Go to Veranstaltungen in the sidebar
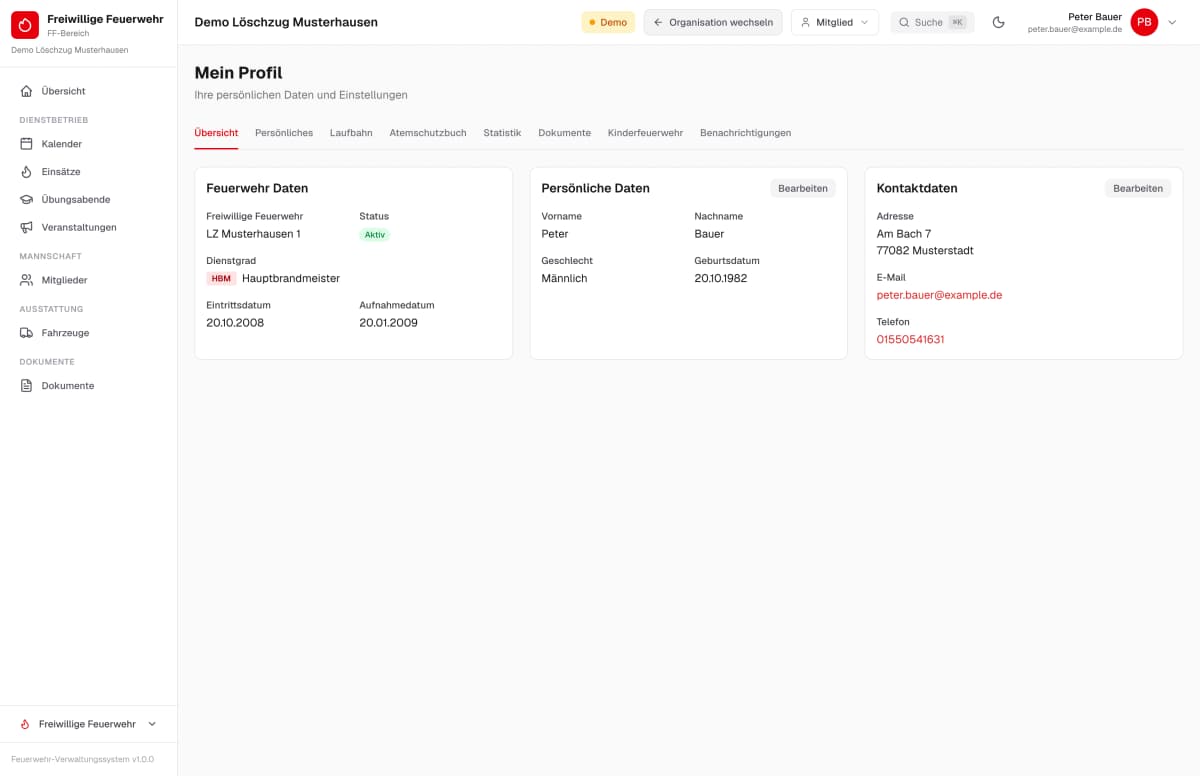 pyautogui.click(x=89, y=227)
